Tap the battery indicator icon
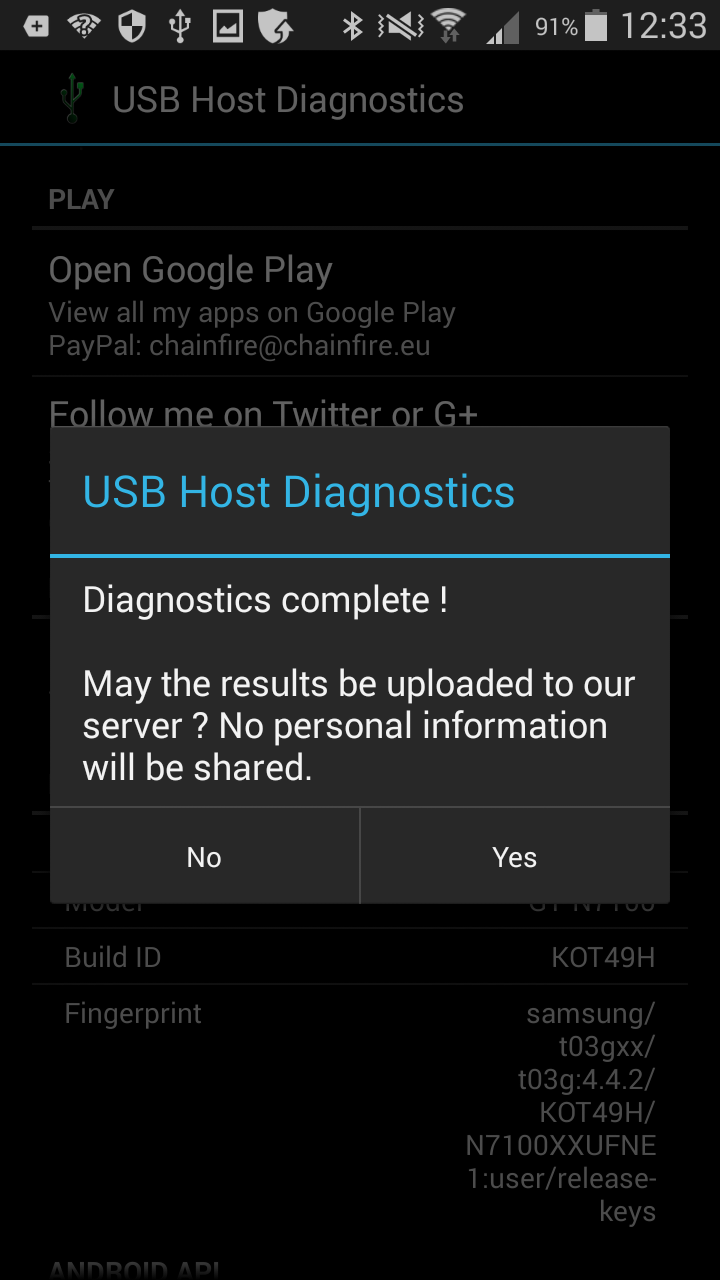This screenshot has width=720, height=1280. pyautogui.click(x=596, y=25)
